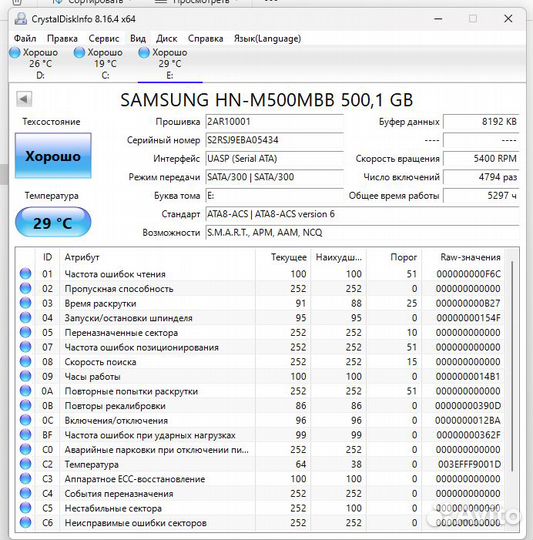The width and height of the screenshot is (533, 540).
Task: Open the Сервис menu
Action: [104, 38]
